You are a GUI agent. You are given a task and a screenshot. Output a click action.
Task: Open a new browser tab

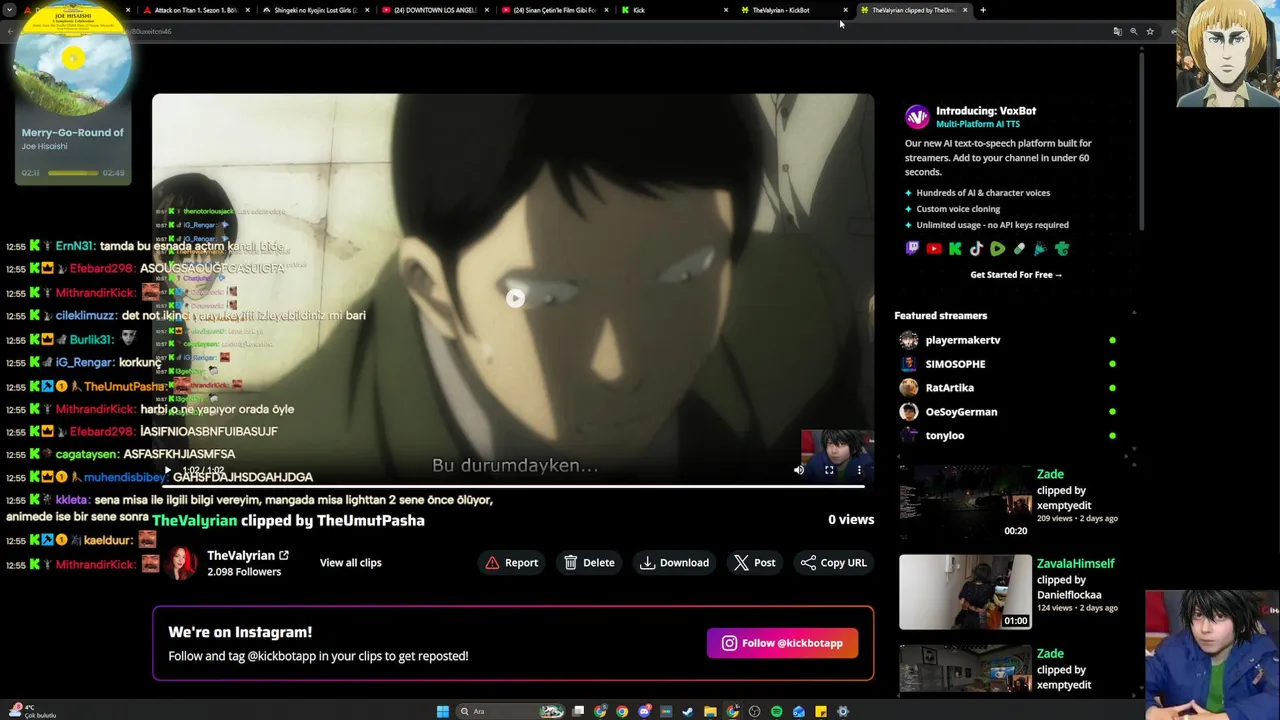(983, 10)
